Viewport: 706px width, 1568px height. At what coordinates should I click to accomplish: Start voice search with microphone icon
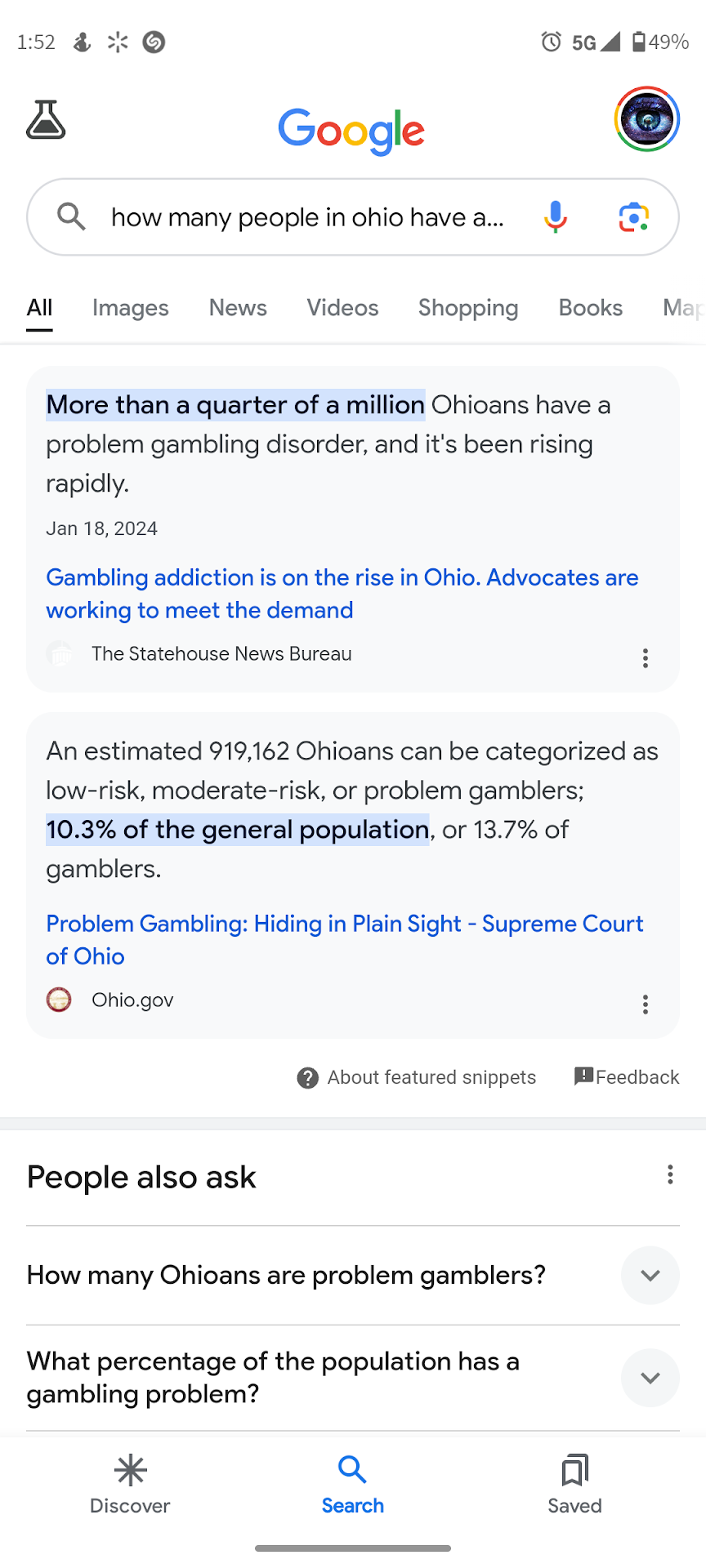tap(556, 217)
